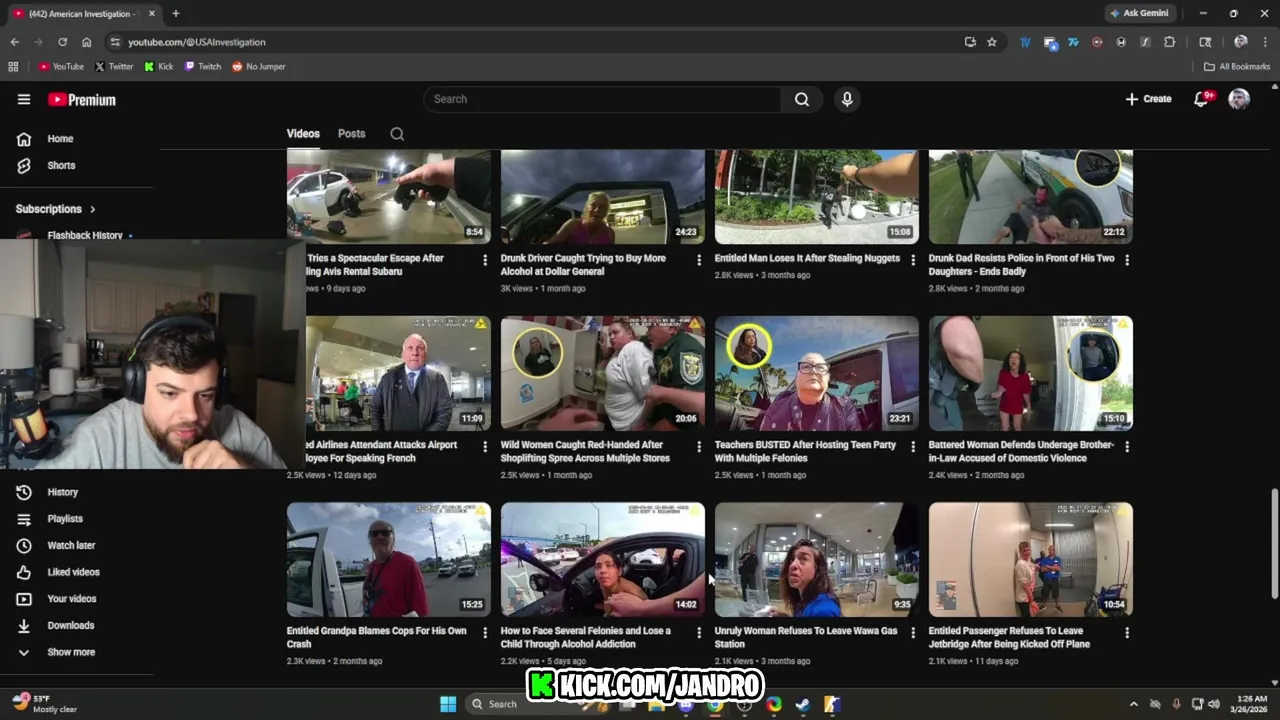This screenshot has width=1280, height=720.
Task: Click the YouTube search input field
Action: coord(603,99)
